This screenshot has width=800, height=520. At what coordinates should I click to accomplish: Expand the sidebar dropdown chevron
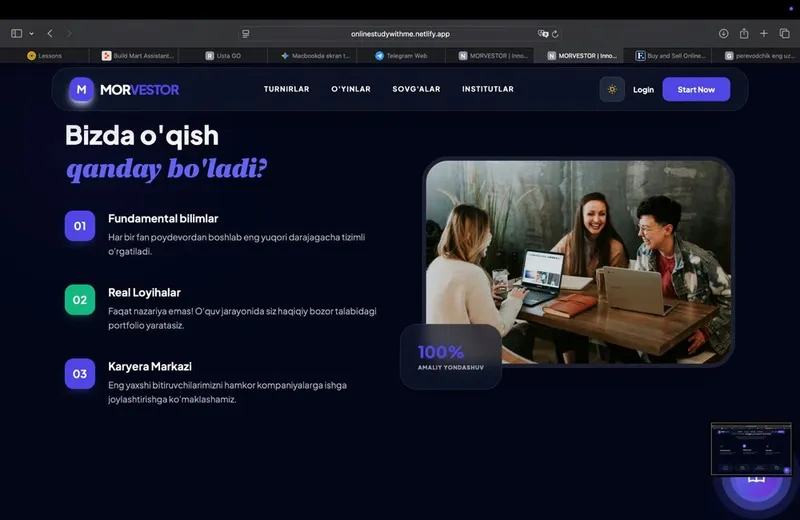tap(32, 34)
